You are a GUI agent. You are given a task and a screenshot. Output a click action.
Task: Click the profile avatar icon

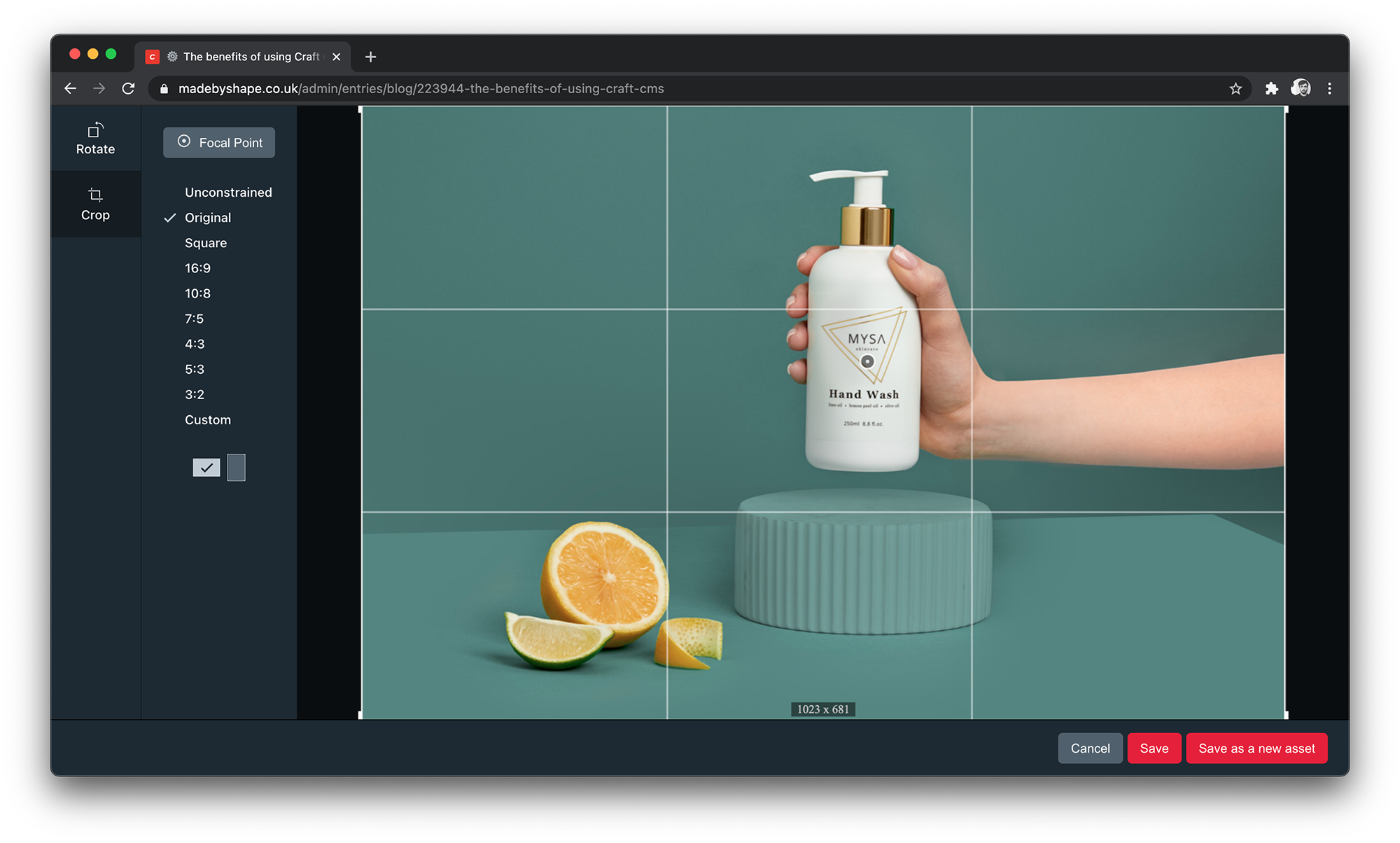1301,88
